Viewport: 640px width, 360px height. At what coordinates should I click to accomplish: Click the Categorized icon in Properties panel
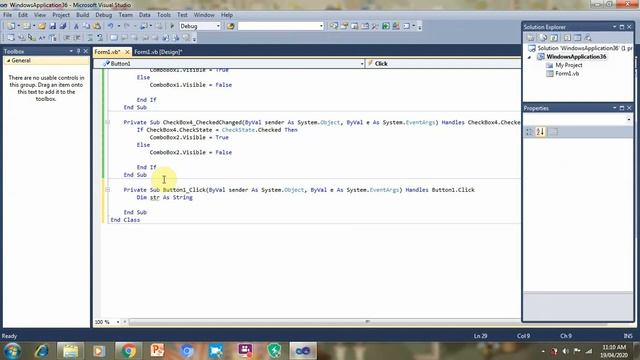(x=529, y=132)
